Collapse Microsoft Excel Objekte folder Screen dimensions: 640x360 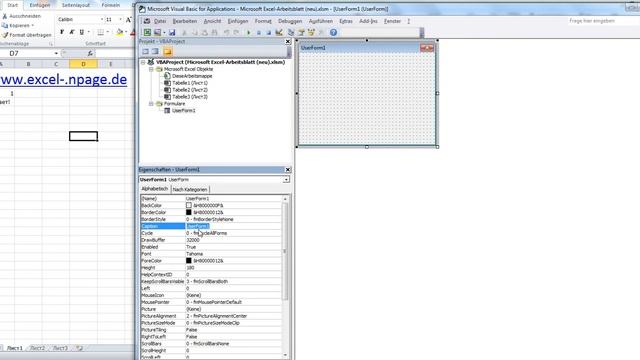(151, 69)
